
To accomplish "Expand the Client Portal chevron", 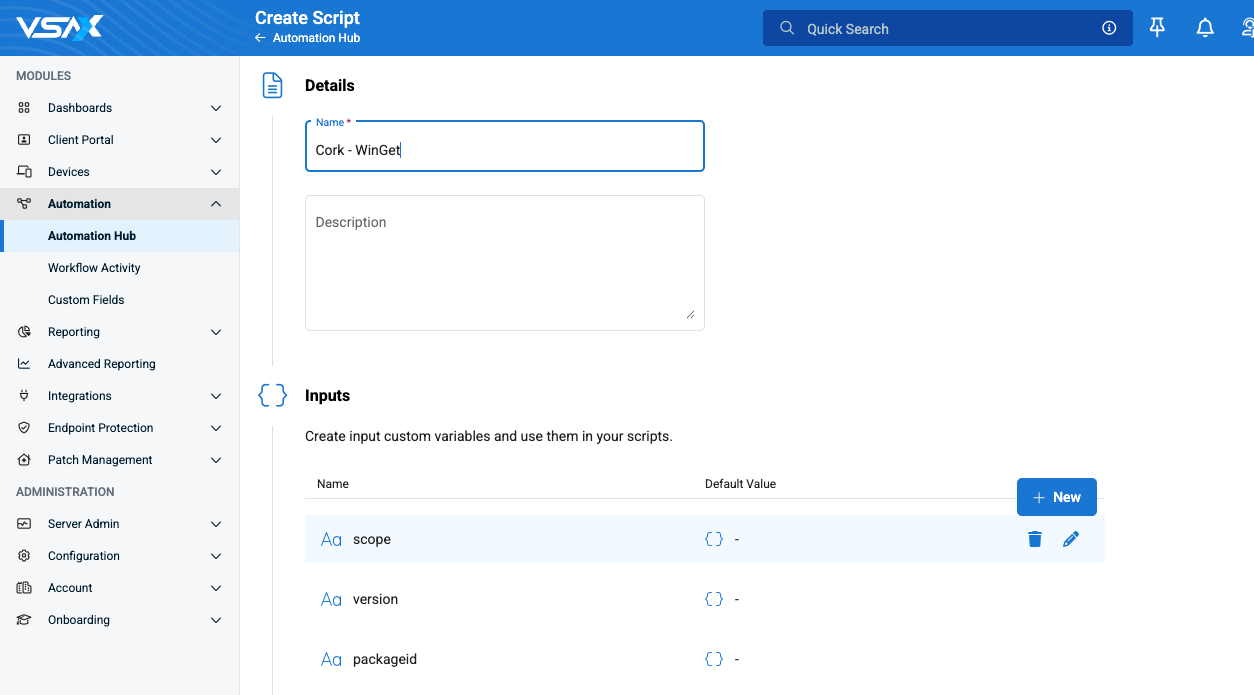I will 216,140.
